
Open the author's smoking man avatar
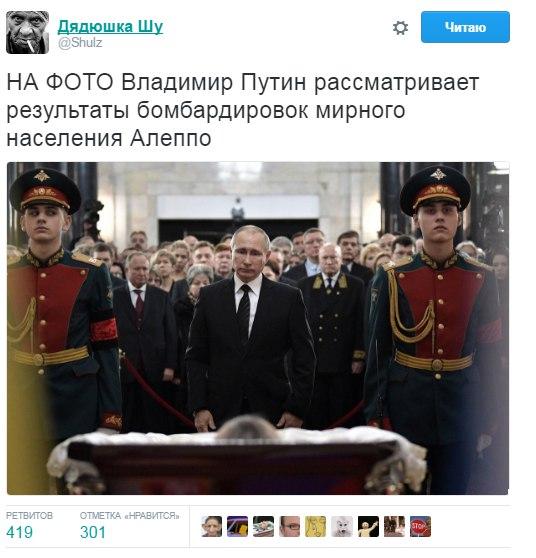[x=27, y=32]
